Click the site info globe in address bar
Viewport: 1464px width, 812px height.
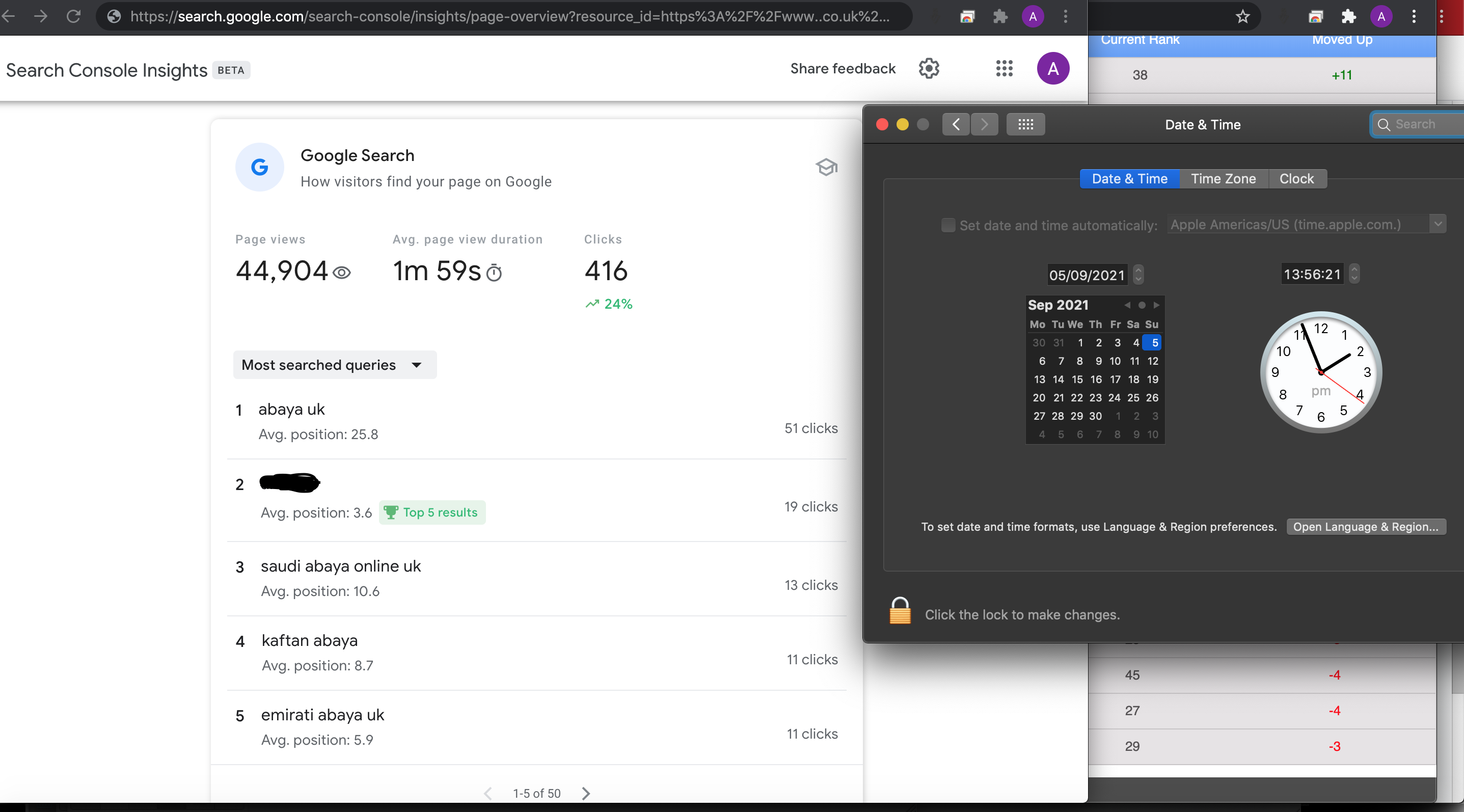pyautogui.click(x=114, y=16)
